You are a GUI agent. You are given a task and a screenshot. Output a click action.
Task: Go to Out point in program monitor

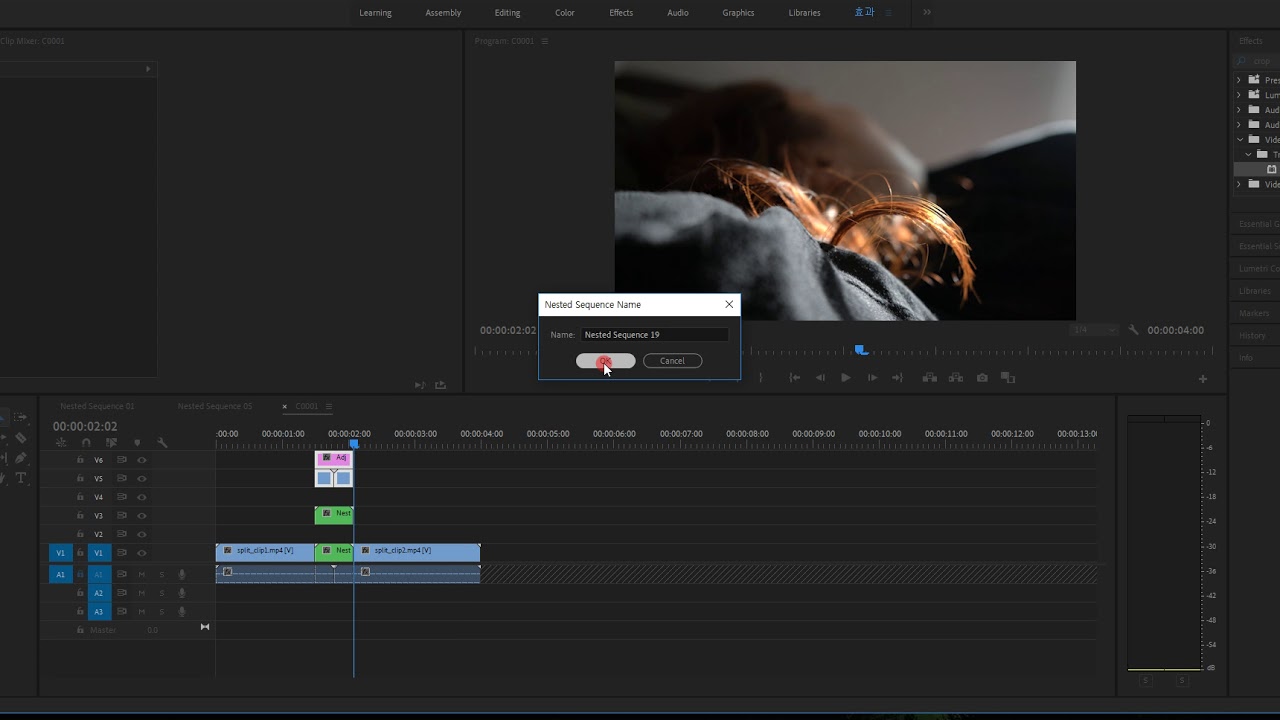click(x=897, y=378)
